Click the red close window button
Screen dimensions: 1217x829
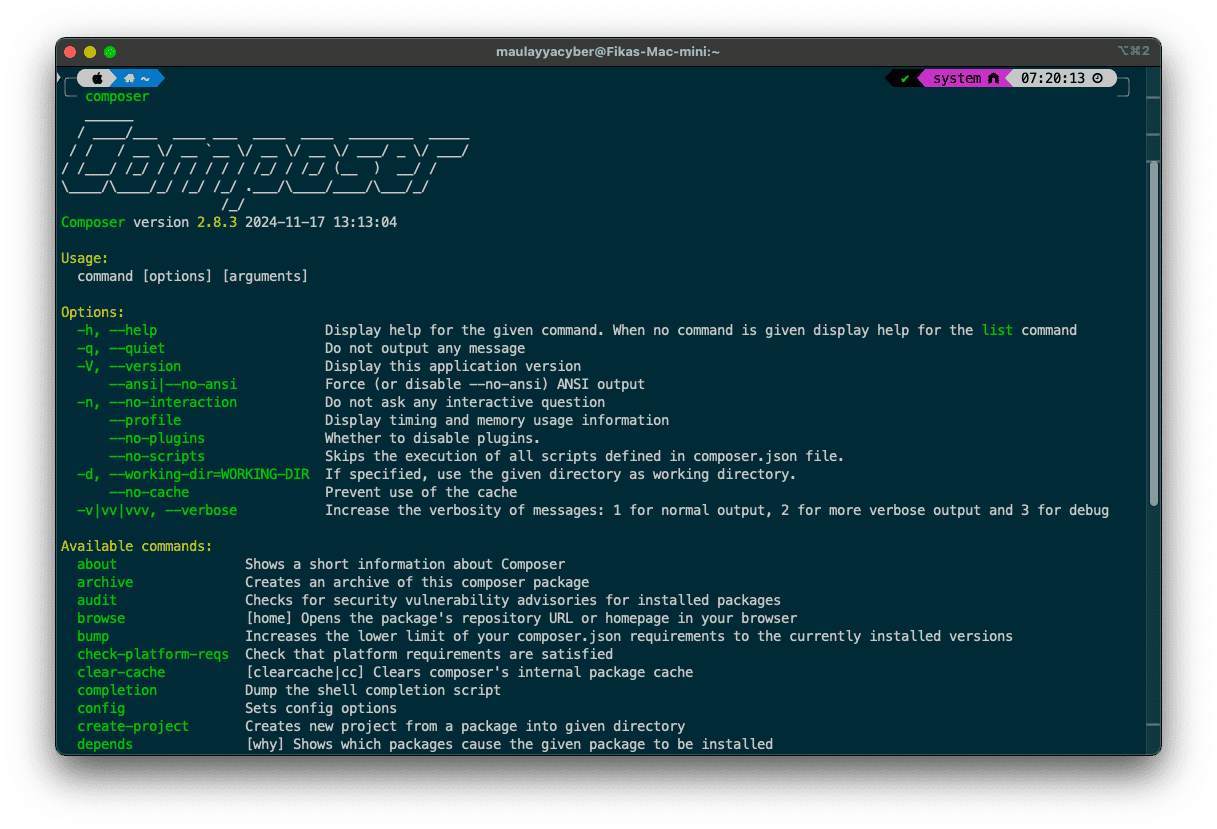click(70, 52)
